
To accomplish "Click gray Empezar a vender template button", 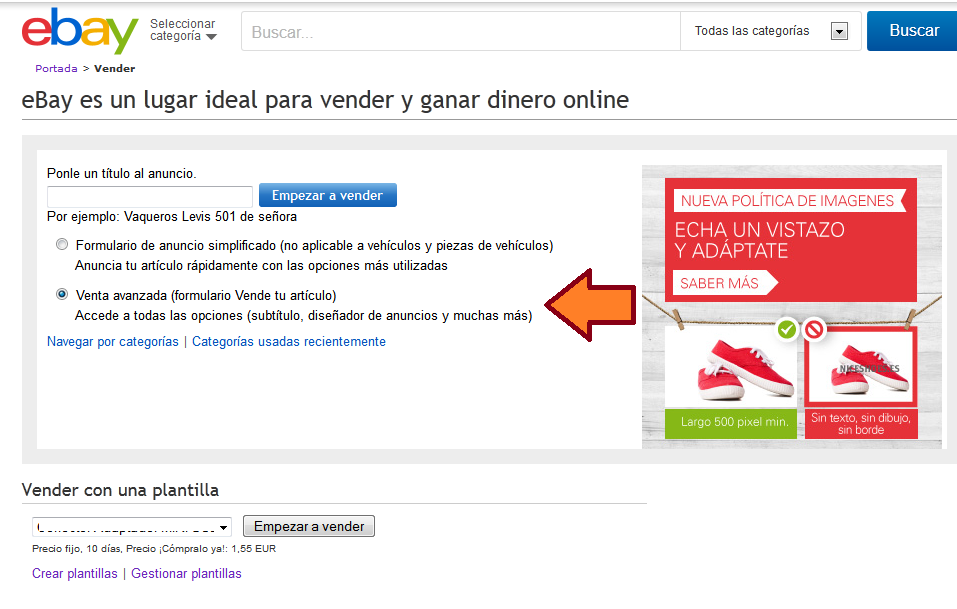I will coord(309,527).
